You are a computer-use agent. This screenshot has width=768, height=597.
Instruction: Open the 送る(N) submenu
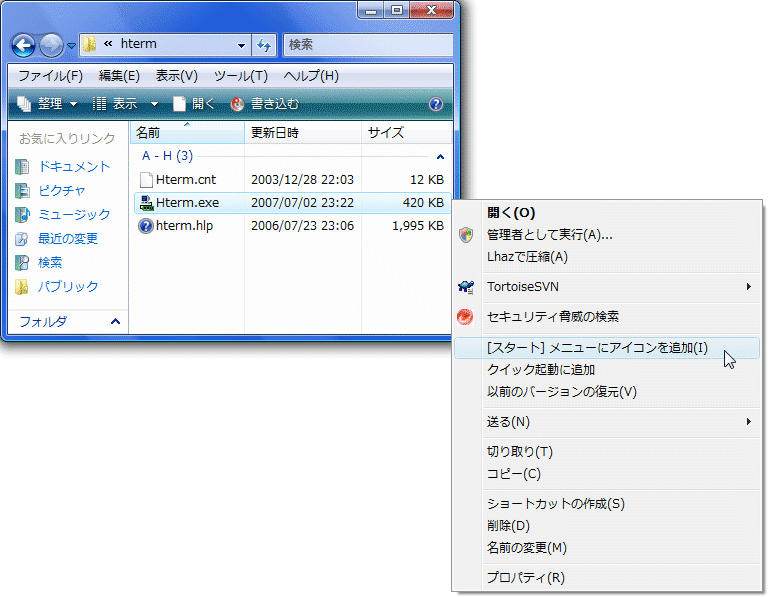click(x=607, y=422)
